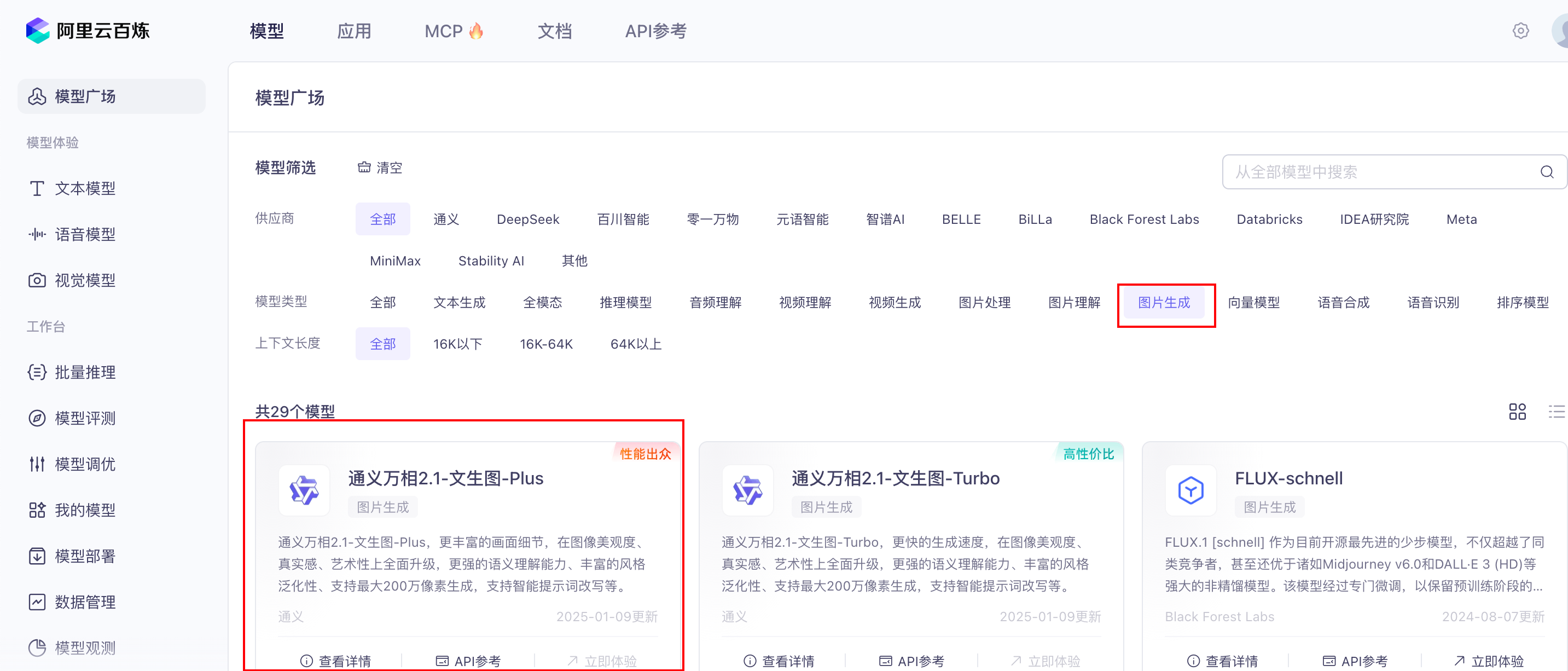Choose 64K以上 context length filter
The image size is (1568, 671).
[636, 344]
